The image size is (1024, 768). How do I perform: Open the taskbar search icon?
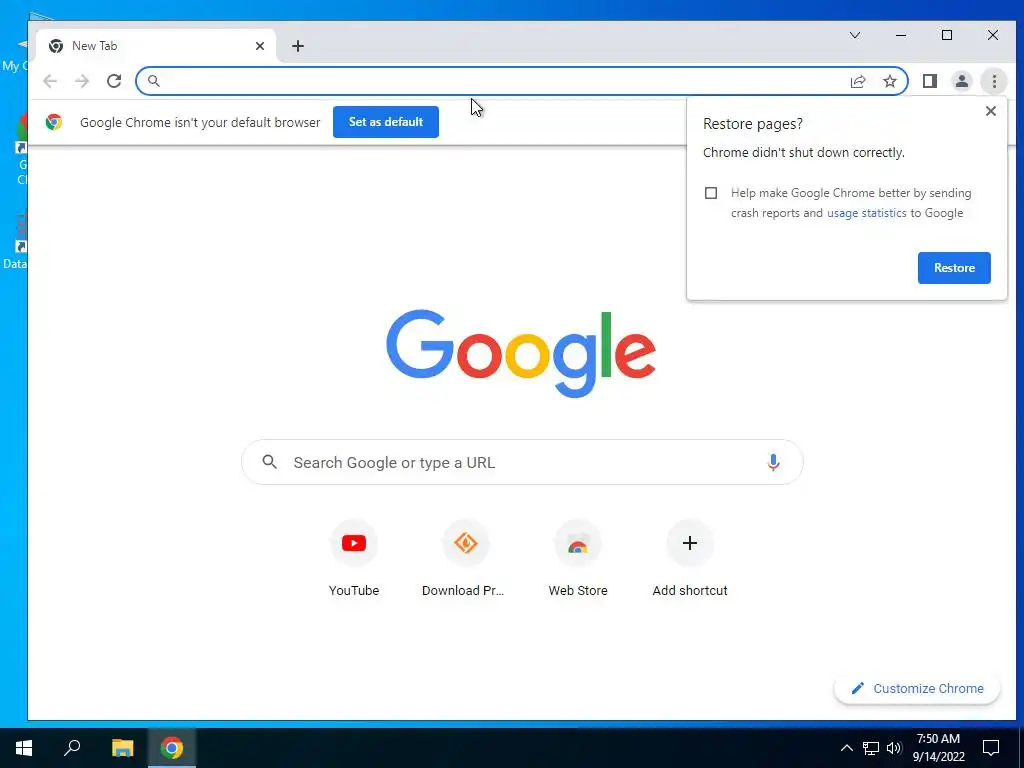tap(72, 748)
